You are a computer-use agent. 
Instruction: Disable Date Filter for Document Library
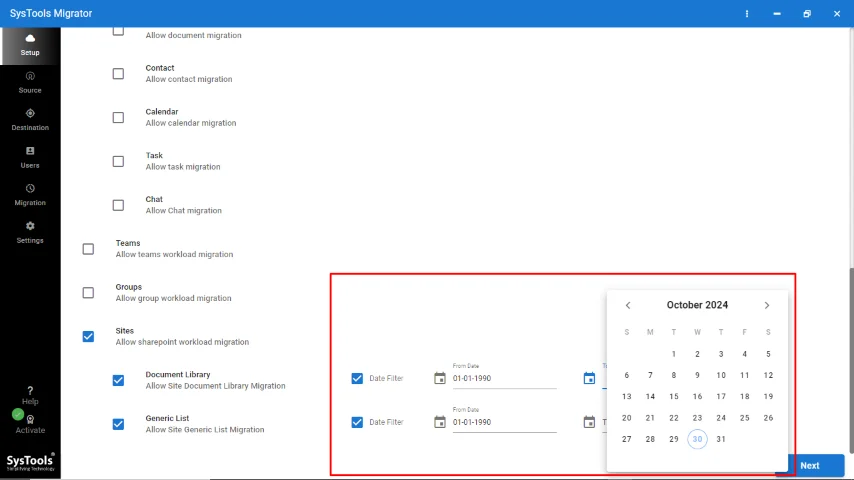[x=357, y=378]
